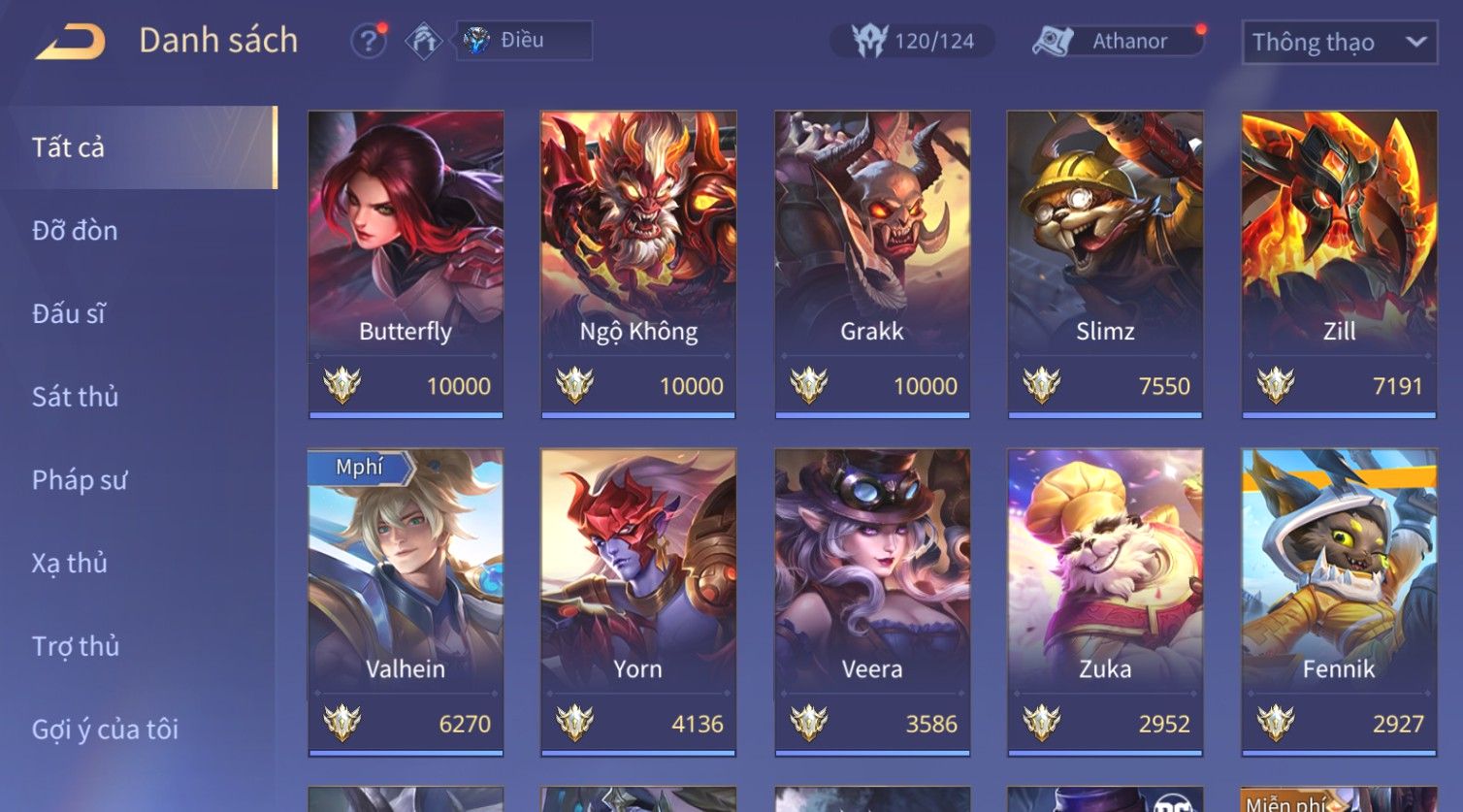
Task: Click the Thông thạo dropdown chevron arrow
Action: [1415, 43]
